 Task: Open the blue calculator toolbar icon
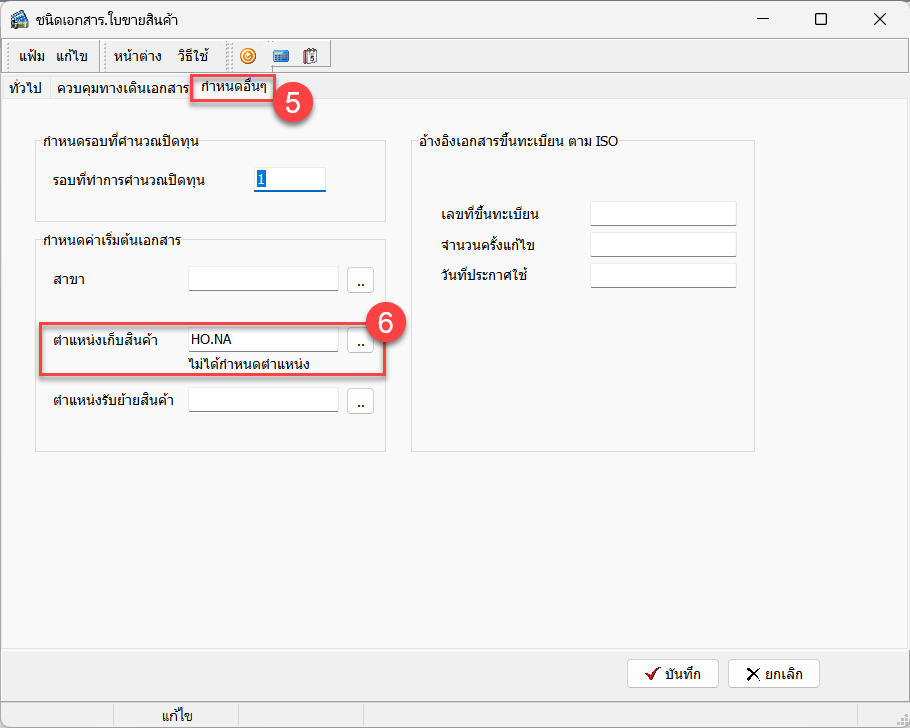tap(281, 56)
